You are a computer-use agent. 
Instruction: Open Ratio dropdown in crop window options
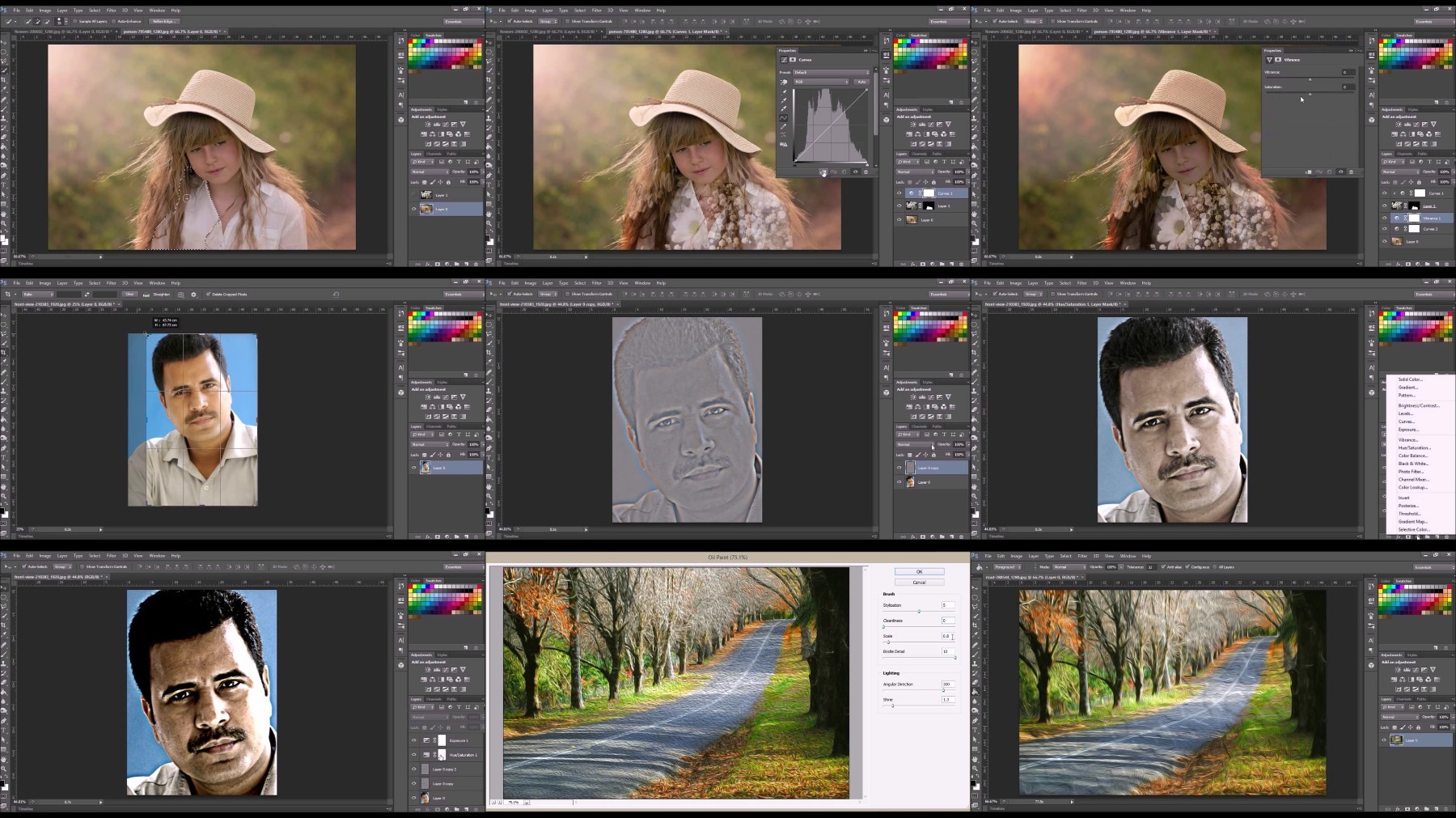[38, 295]
